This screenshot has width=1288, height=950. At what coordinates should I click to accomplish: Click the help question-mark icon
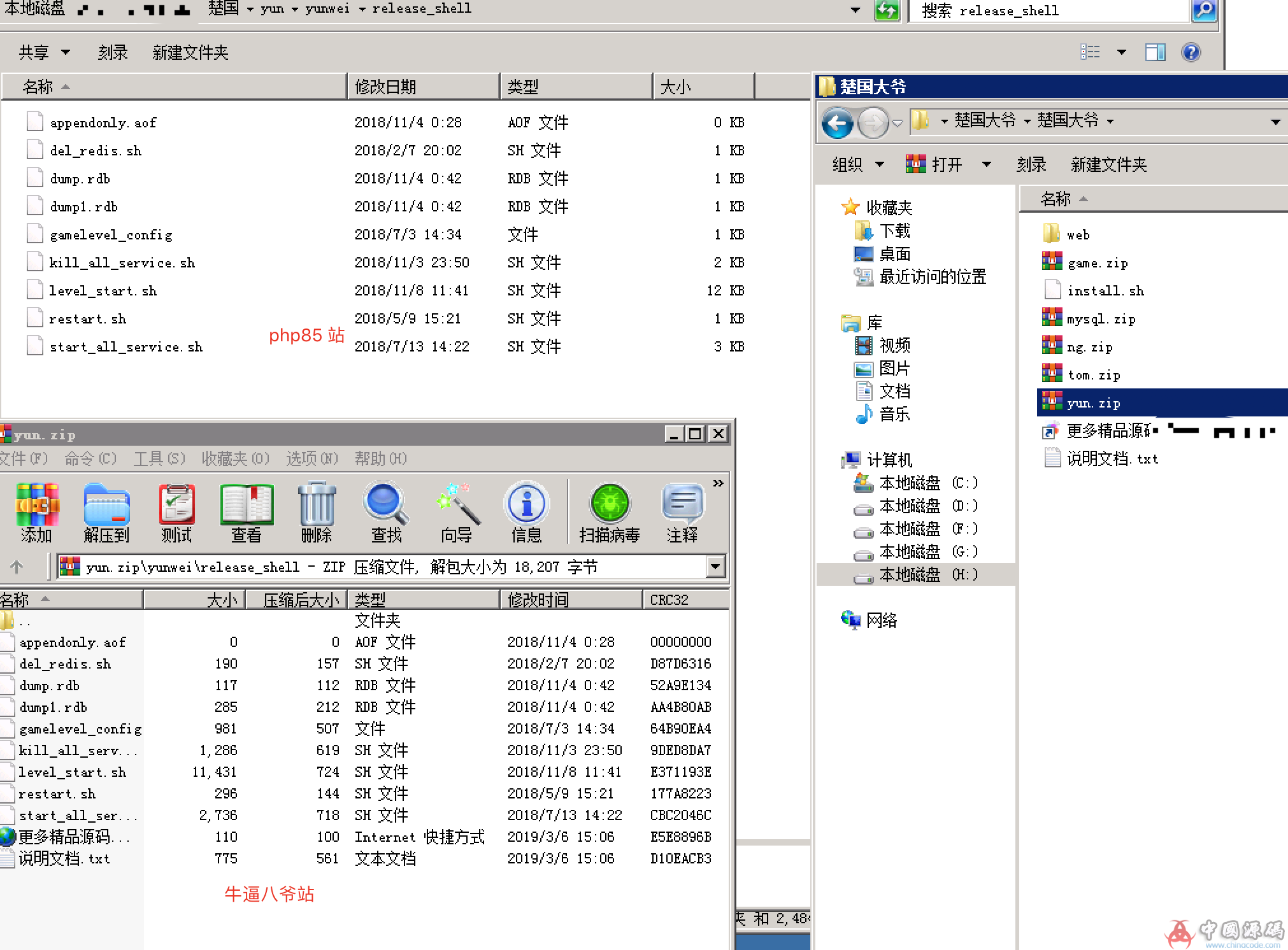coord(1191,52)
